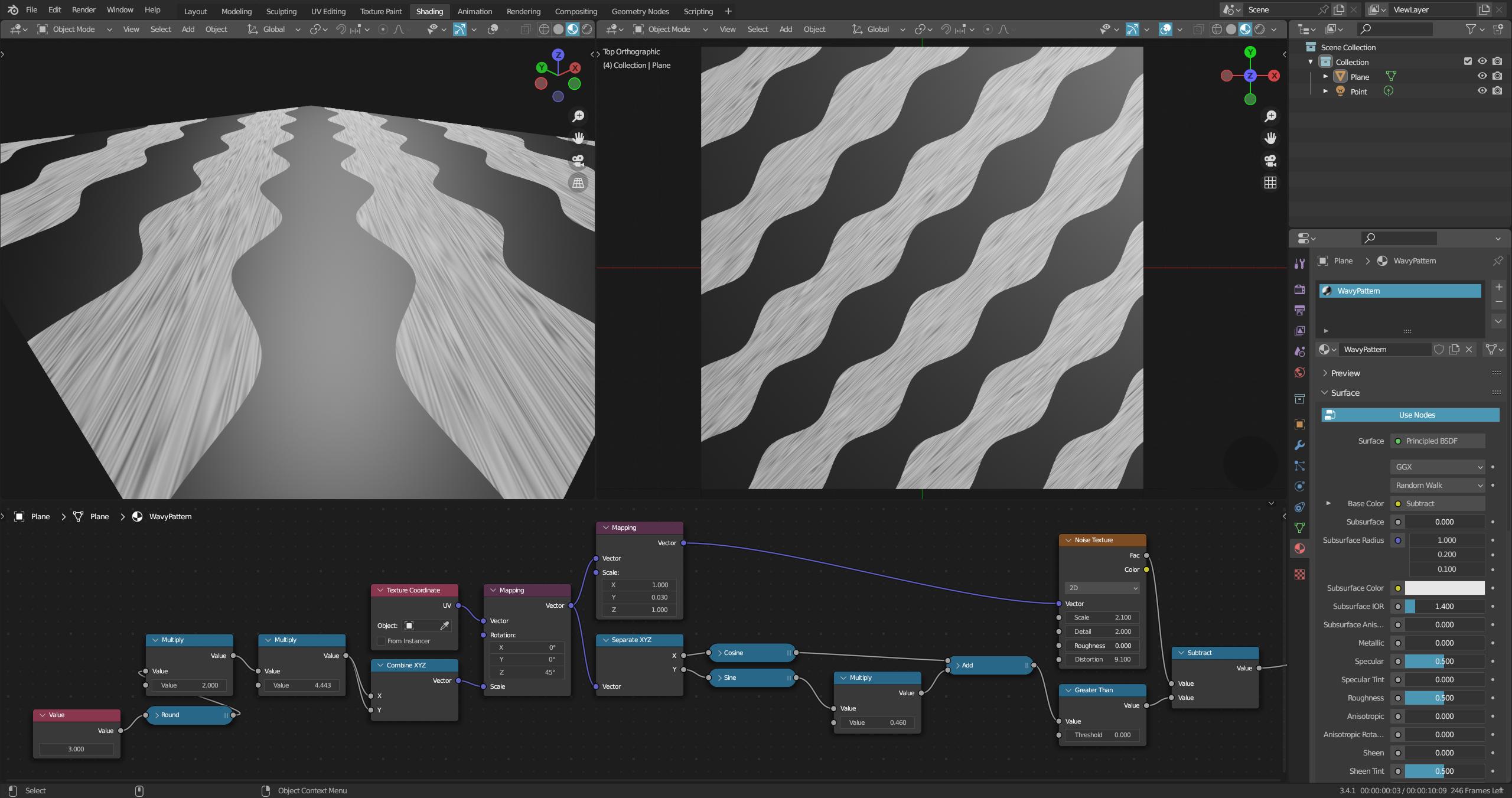Image resolution: width=1512 pixels, height=798 pixels.
Task: Open the Scene properties tab
Action: point(1299,351)
